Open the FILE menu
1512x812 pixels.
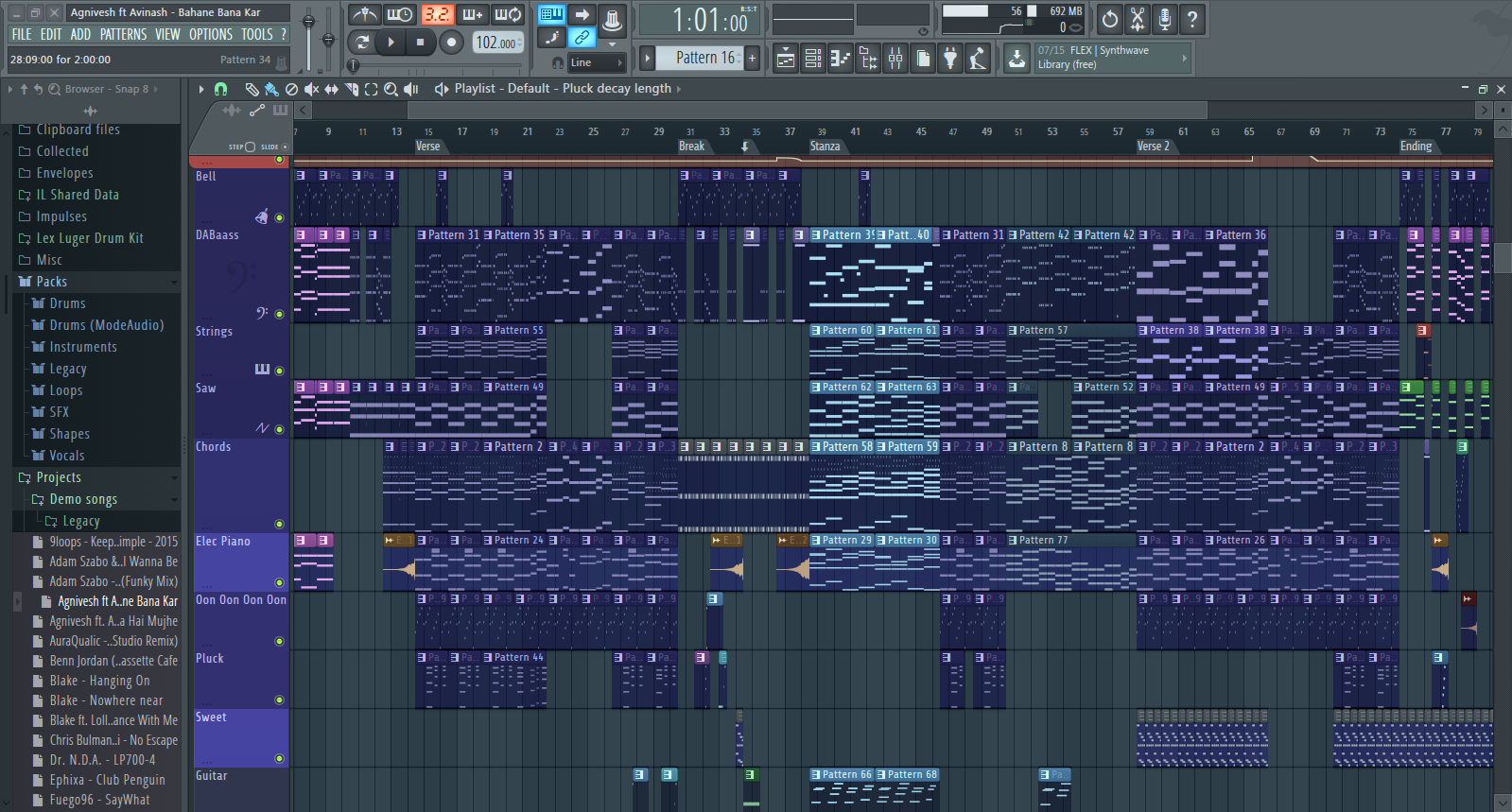click(x=22, y=34)
